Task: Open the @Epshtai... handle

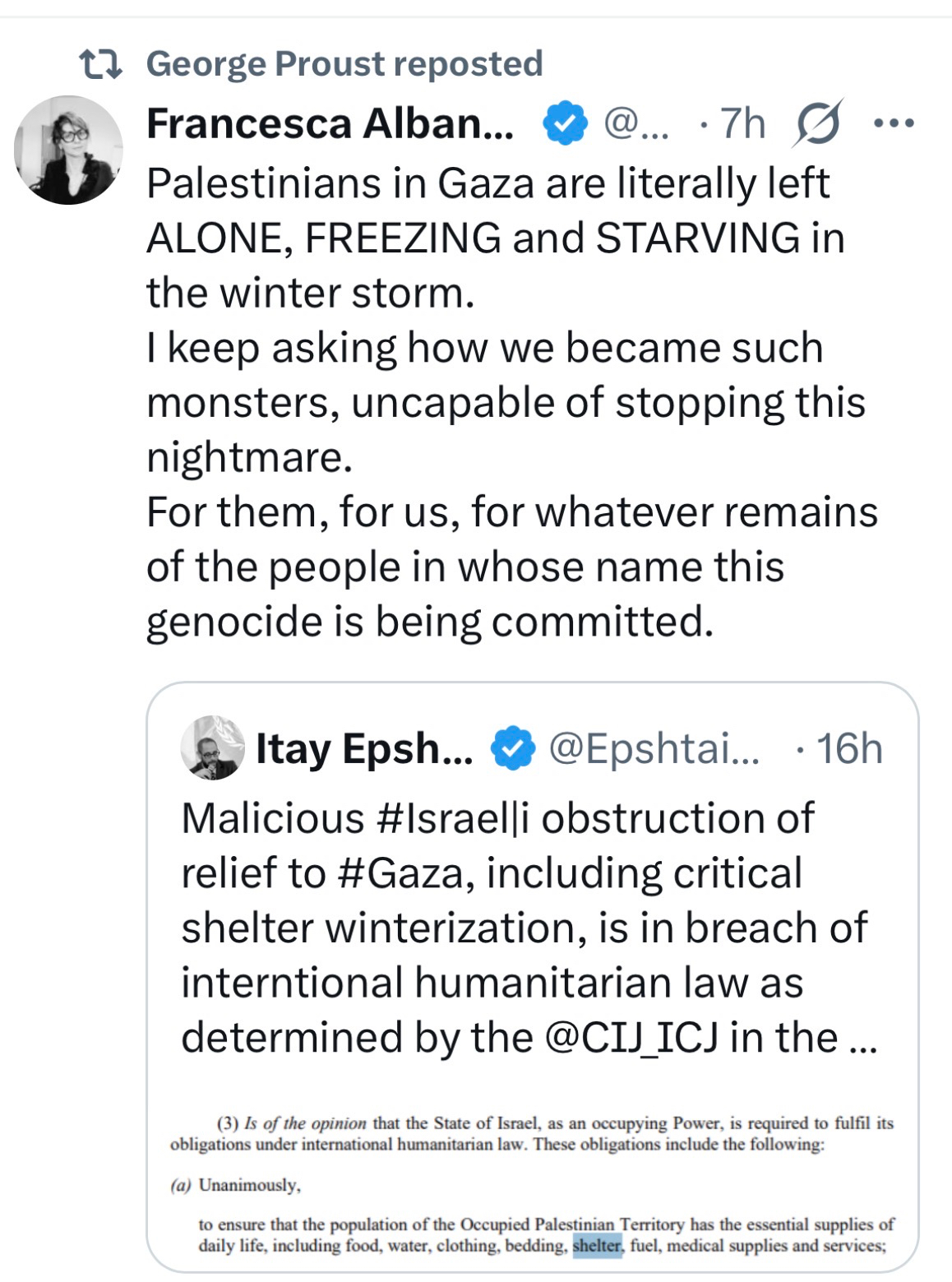Action: pos(654,748)
